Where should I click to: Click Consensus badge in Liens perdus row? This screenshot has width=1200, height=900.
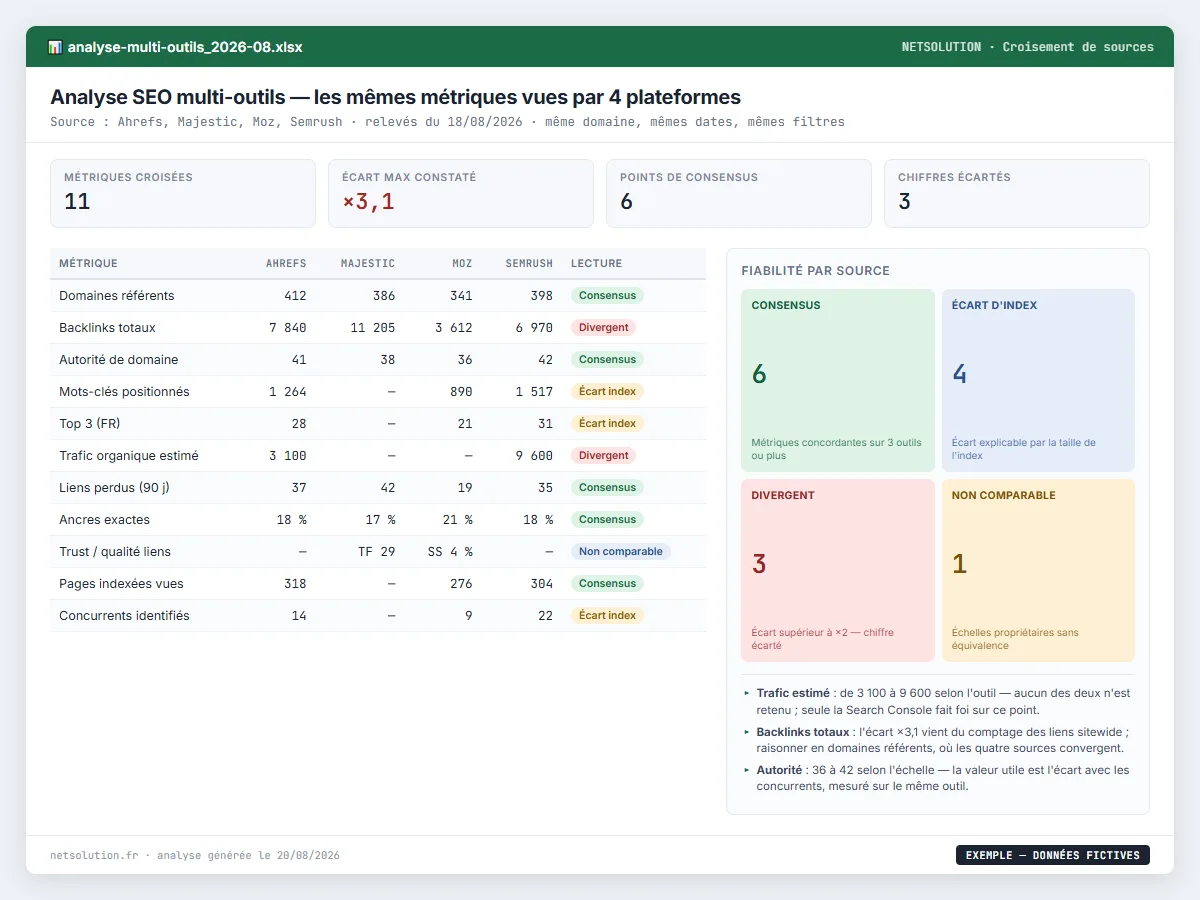(607, 488)
